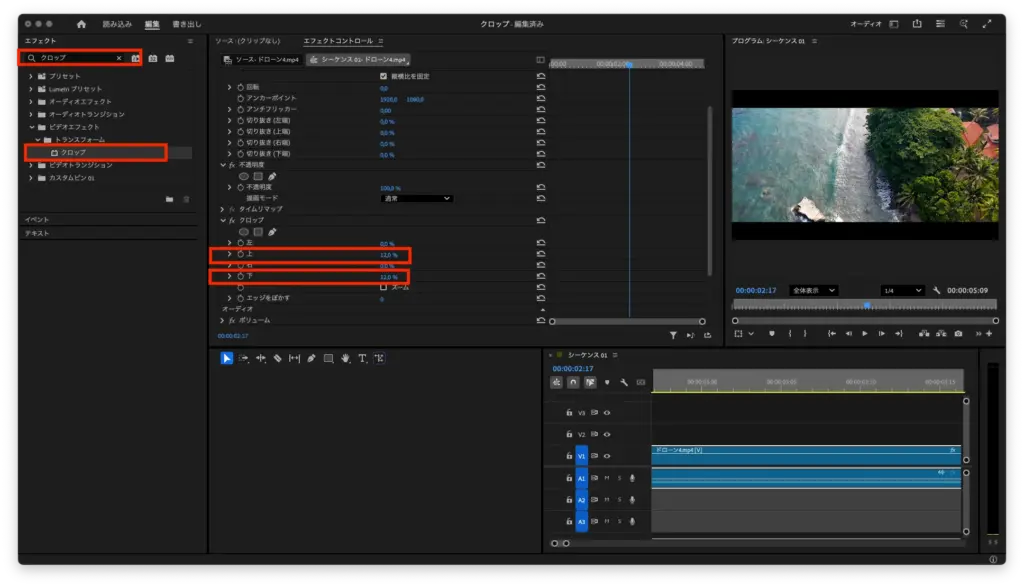Select the クロップ effect in the list
The height and width of the screenshot is (587, 1024).
[x=73, y=152]
